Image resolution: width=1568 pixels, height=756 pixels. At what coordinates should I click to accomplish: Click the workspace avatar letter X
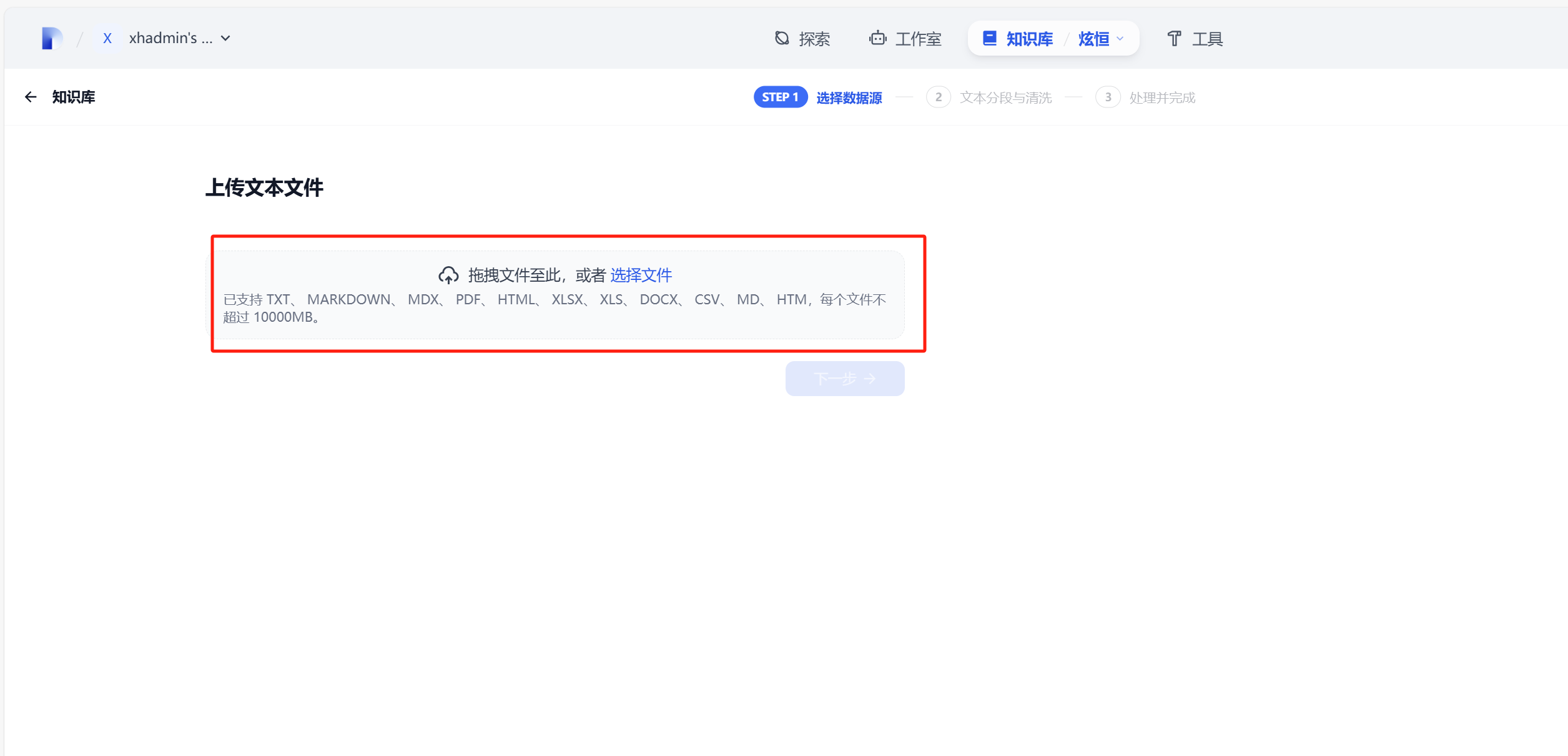coord(107,38)
